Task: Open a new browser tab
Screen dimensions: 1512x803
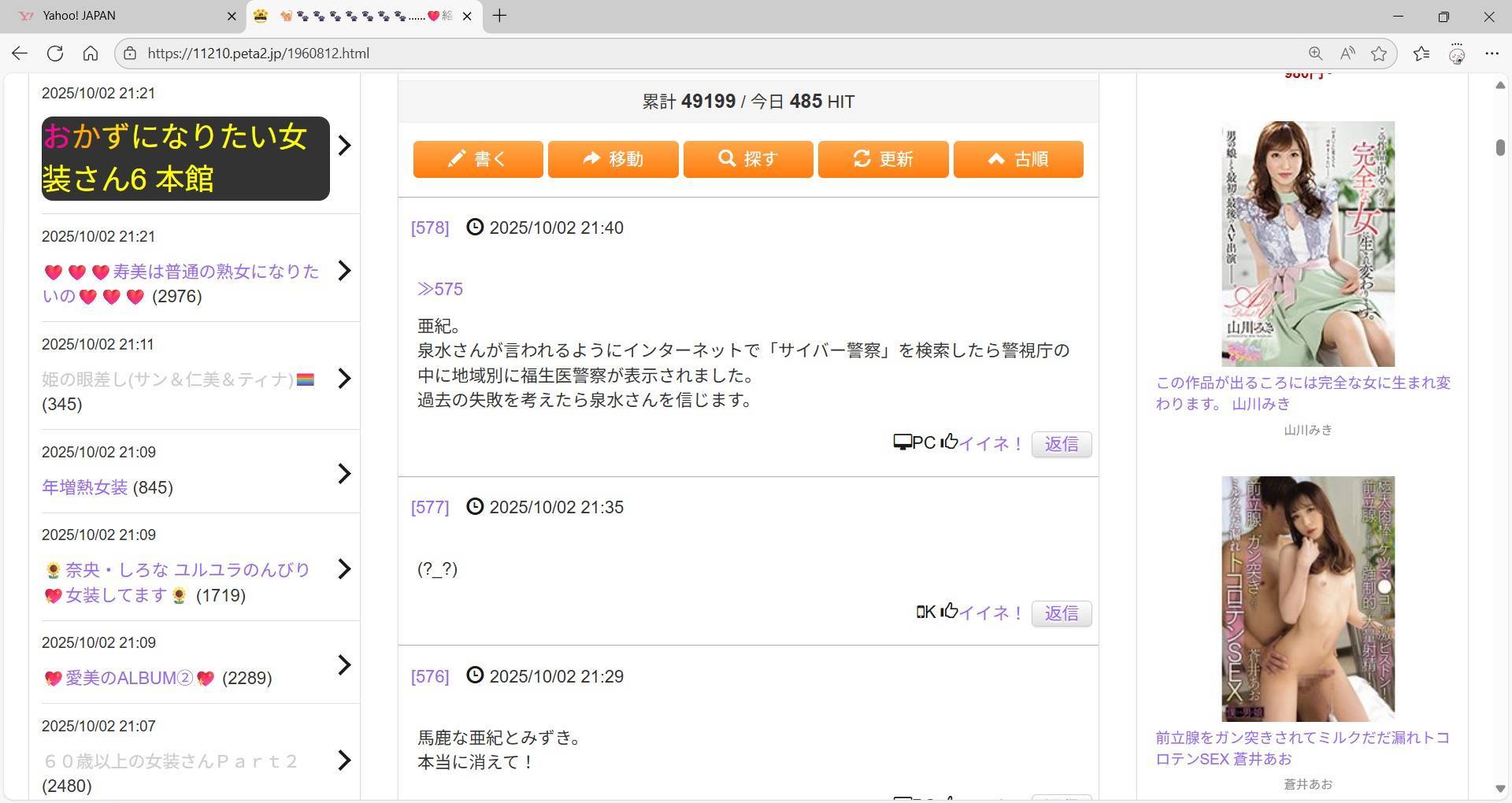Action: click(499, 16)
